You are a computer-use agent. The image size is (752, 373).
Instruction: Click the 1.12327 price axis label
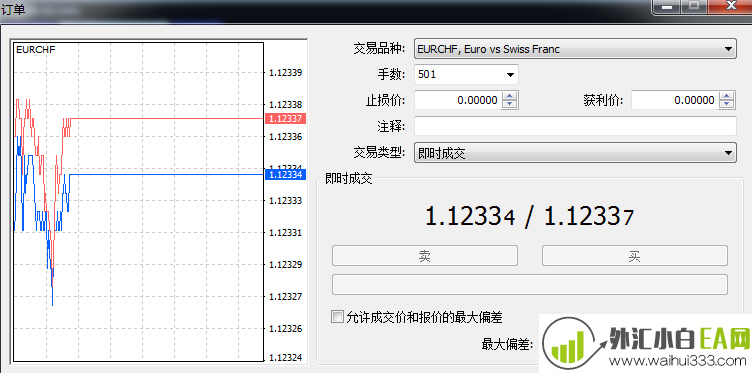click(x=285, y=297)
